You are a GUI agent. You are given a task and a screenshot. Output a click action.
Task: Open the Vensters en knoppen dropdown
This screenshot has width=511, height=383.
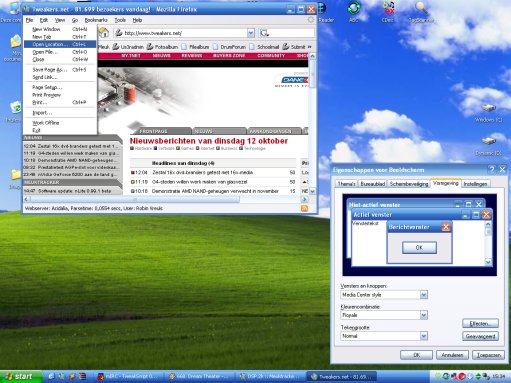[x=424, y=295]
